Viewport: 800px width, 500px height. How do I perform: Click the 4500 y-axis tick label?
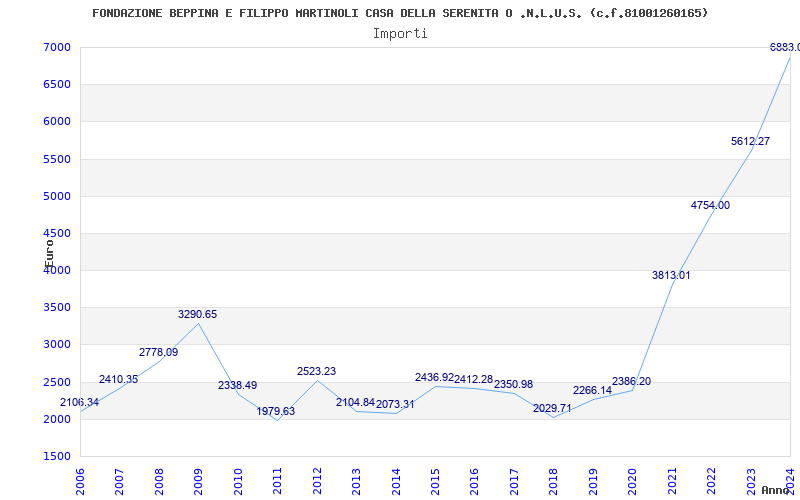pos(57,233)
